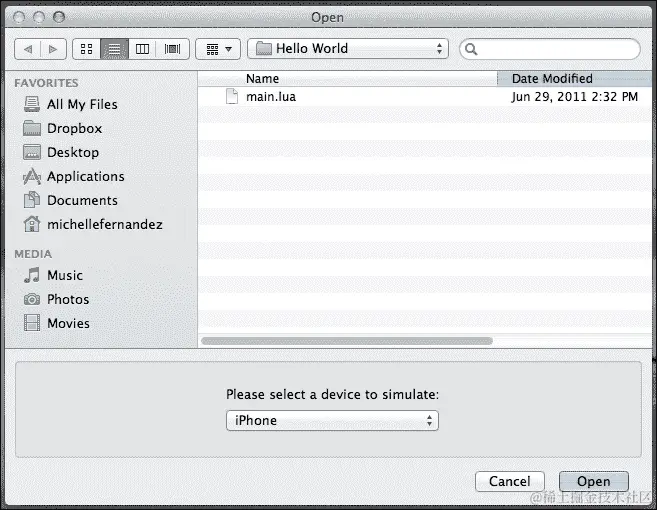Viewport: 657px width, 510px height.
Task: Click the All My Files icon in sidebar
Action: [32, 104]
